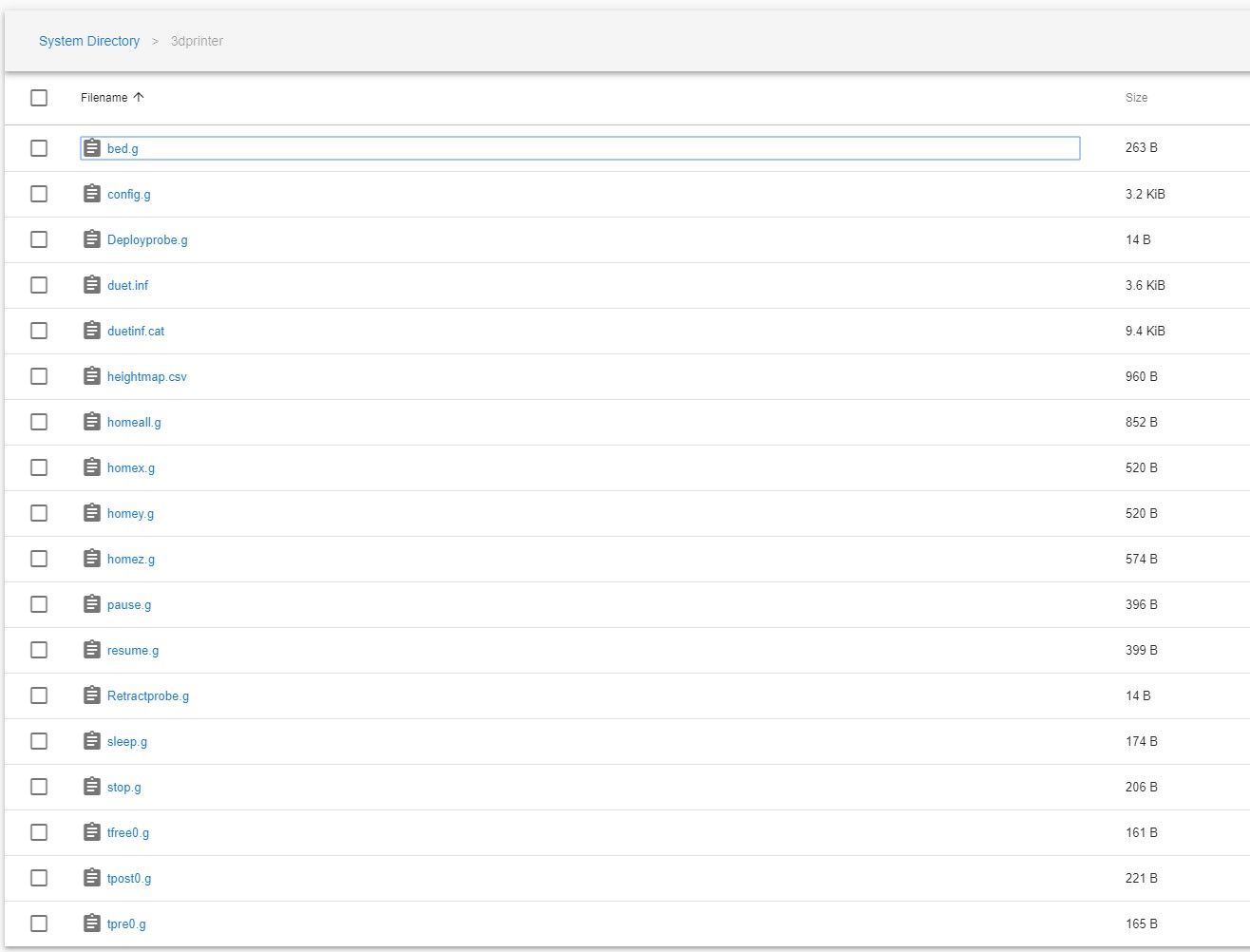1250x952 pixels.
Task: Sort by the Size column header
Action: (1136, 98)
